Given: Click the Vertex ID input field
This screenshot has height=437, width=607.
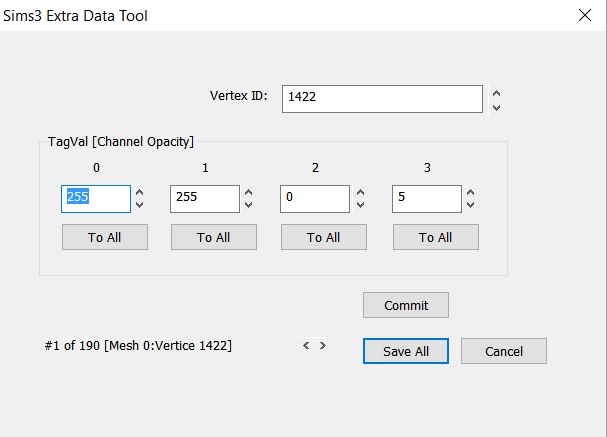Looking at the screenshot, I should pos(382,99).
